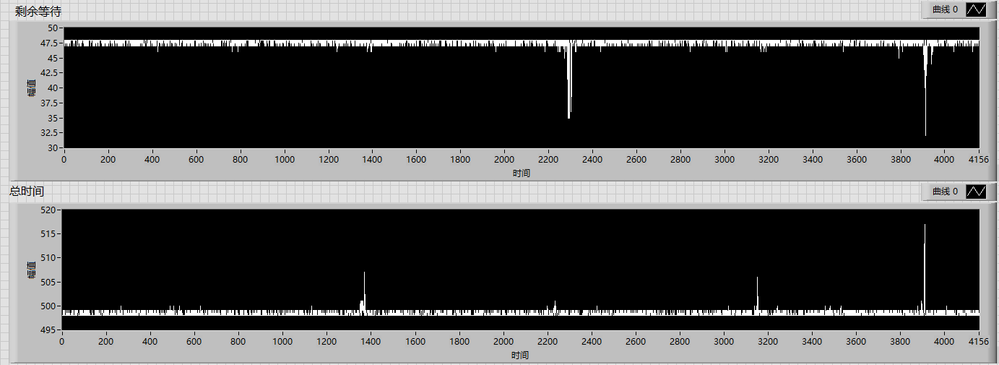The width and height of the screenshot is (999, 365).
Task: Click the deep dip near 2300 in 剩余等待 plot
Action: (x=569, y=83)
